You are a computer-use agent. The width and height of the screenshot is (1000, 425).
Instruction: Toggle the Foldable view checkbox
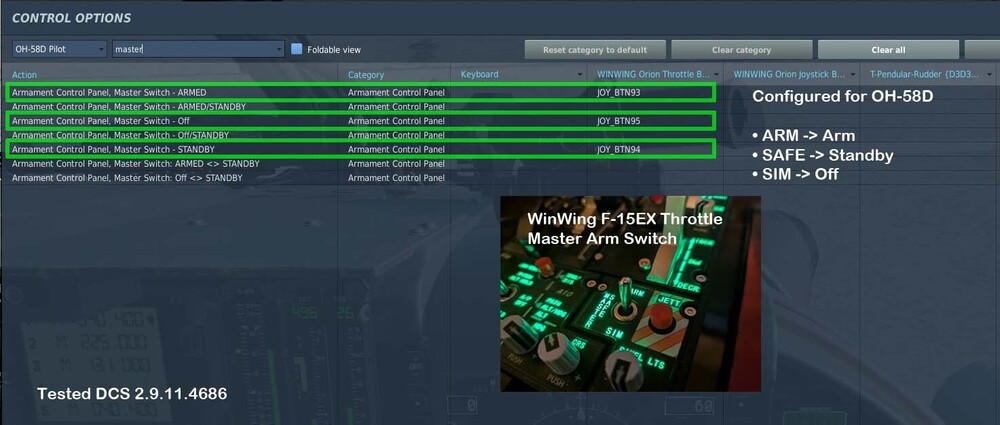pos(297,49)
